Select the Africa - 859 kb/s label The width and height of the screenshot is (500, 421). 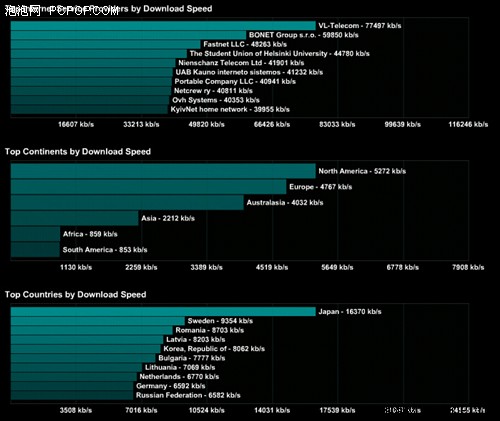pos(90,234)
